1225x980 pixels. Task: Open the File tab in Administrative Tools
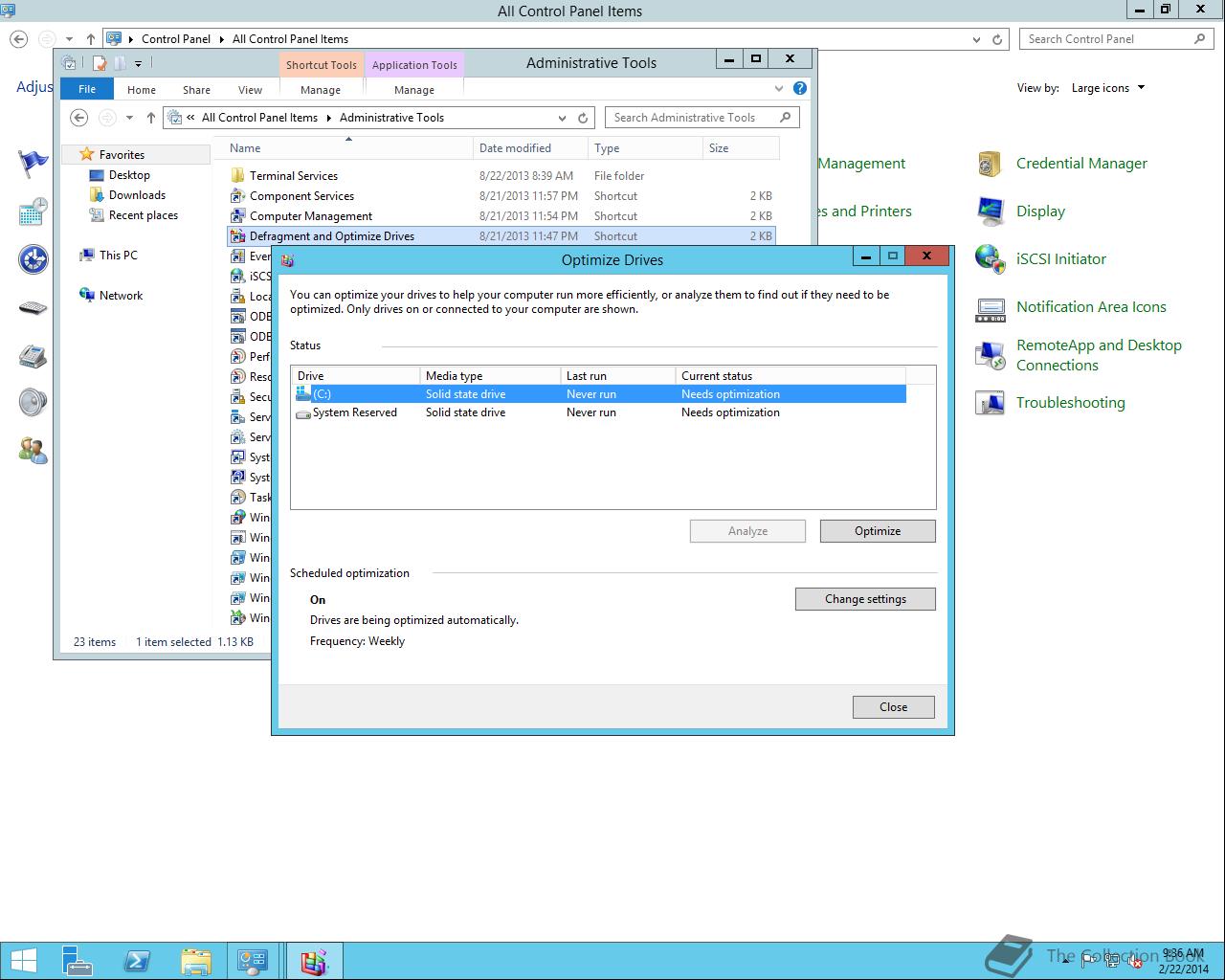tap(87, 89)
